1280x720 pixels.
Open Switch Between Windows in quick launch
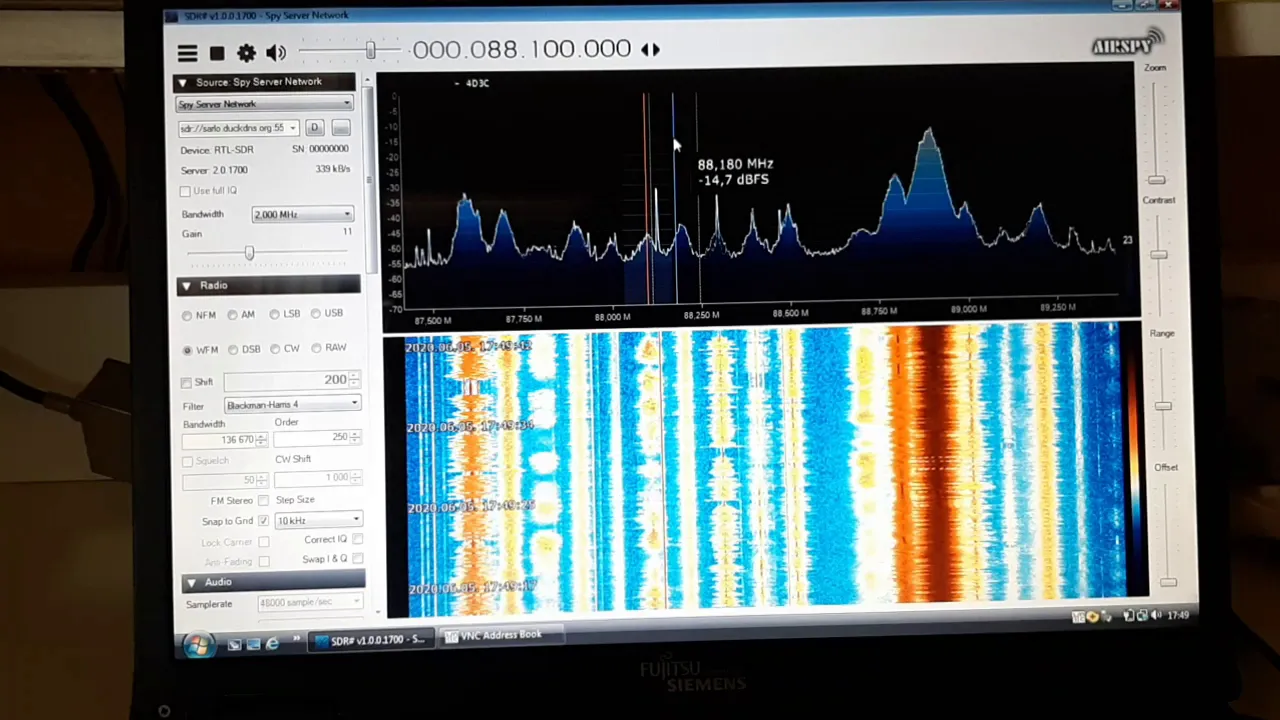(253, 645)
